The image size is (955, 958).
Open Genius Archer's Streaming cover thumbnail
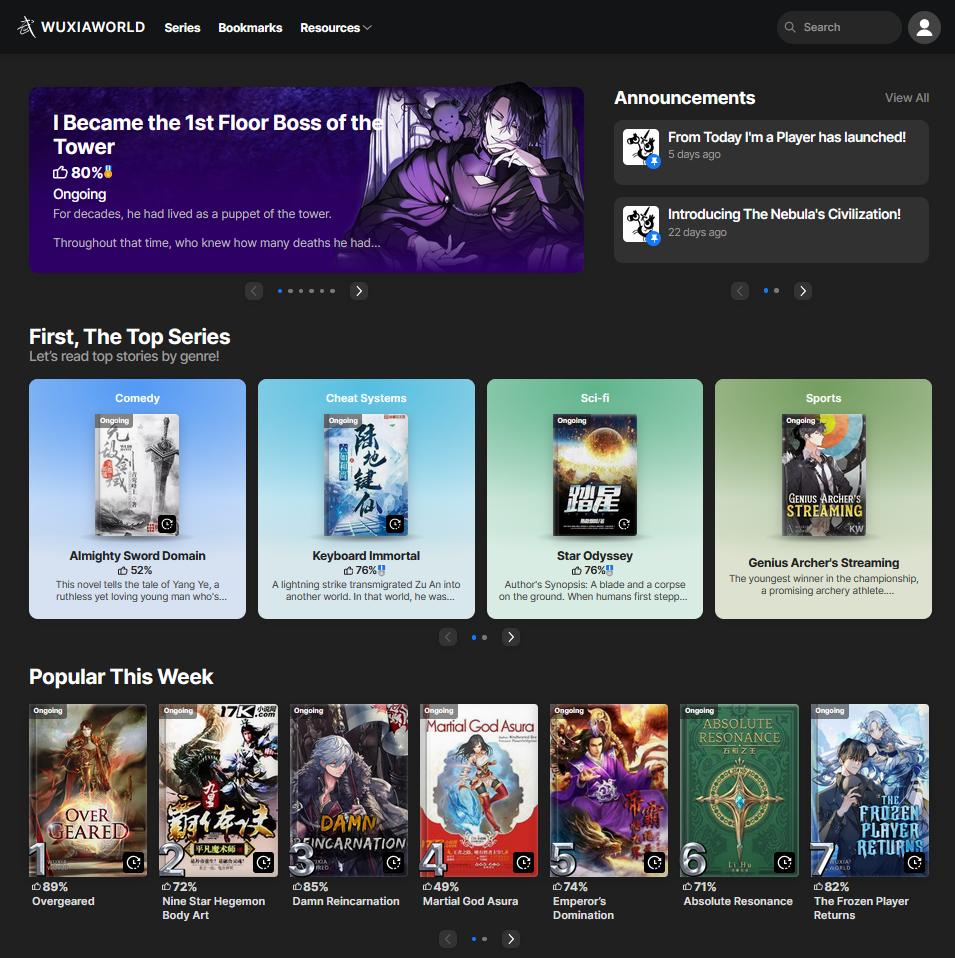coord(824,475)
